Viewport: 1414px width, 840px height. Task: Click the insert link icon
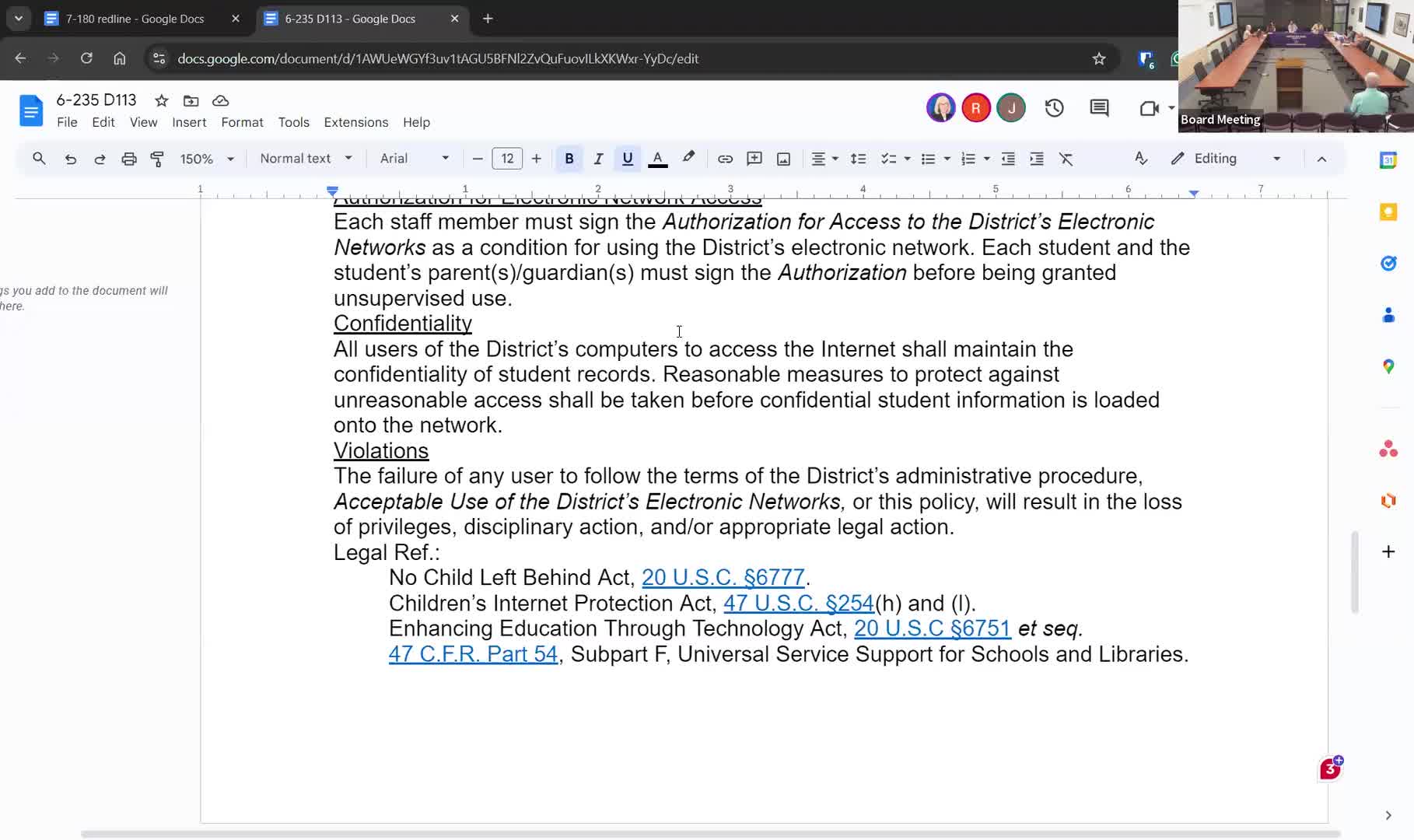click(x=725, y=159)
